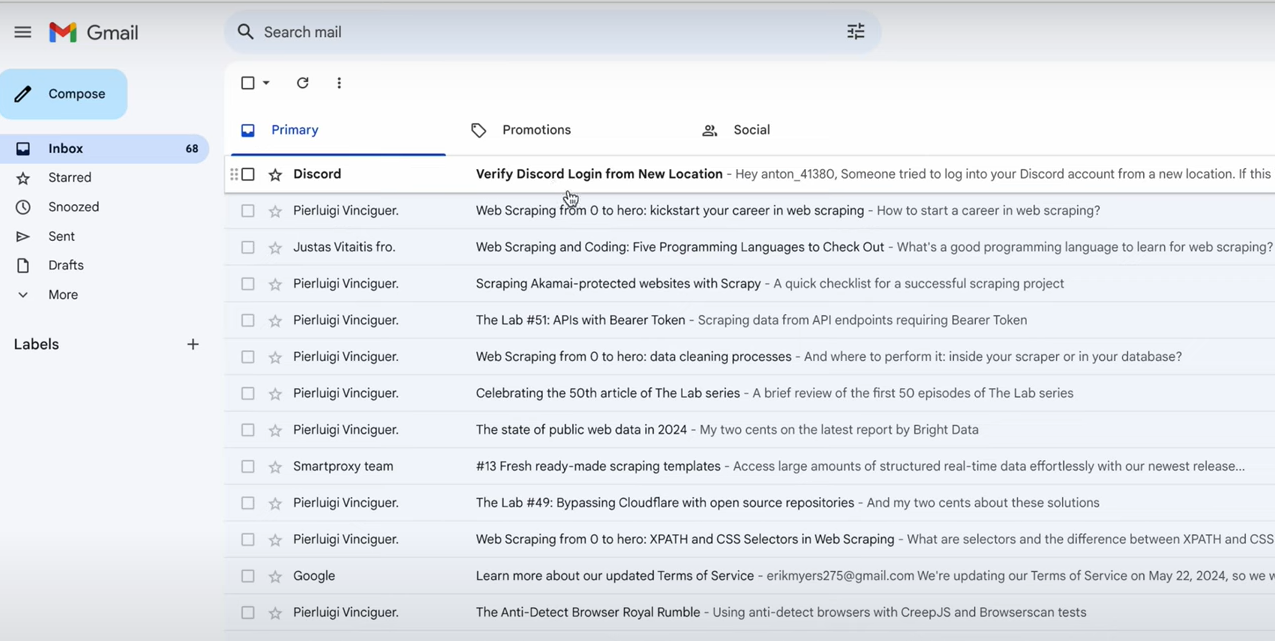This screenshot has width=1275, height=641.
Task: Open the main menu hamburger icon
Action: (x=22, y=32)
